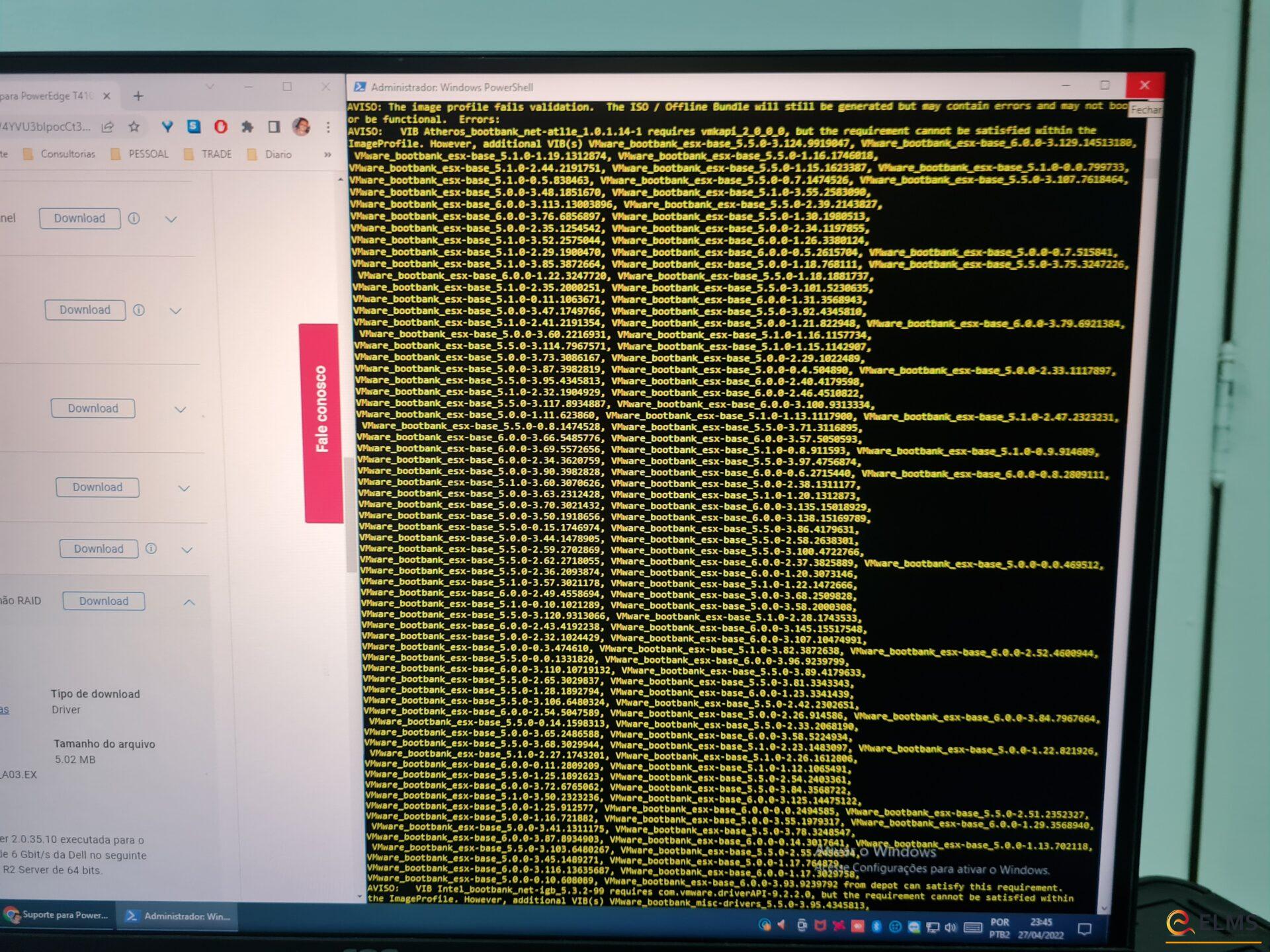Click the first Download button on the page
The height and width of the screenshot is (952, 1270).
[79, 218]
